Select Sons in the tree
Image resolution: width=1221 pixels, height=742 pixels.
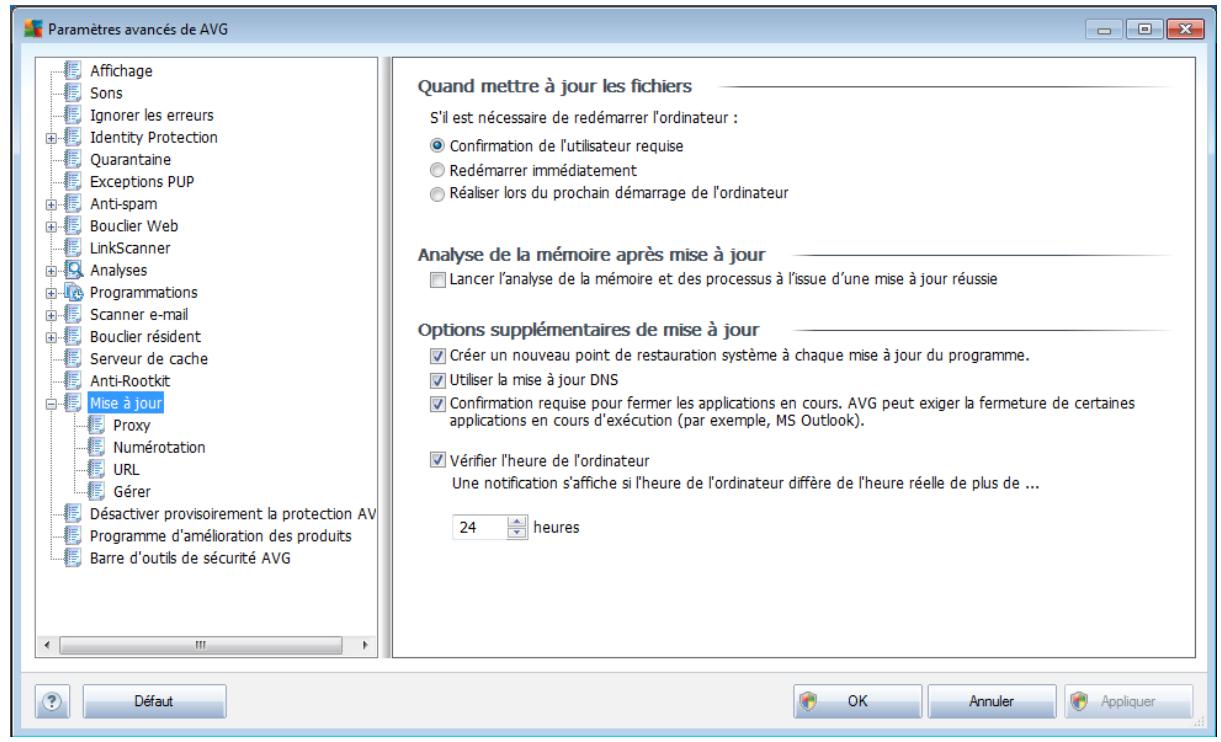coord(105,93)
